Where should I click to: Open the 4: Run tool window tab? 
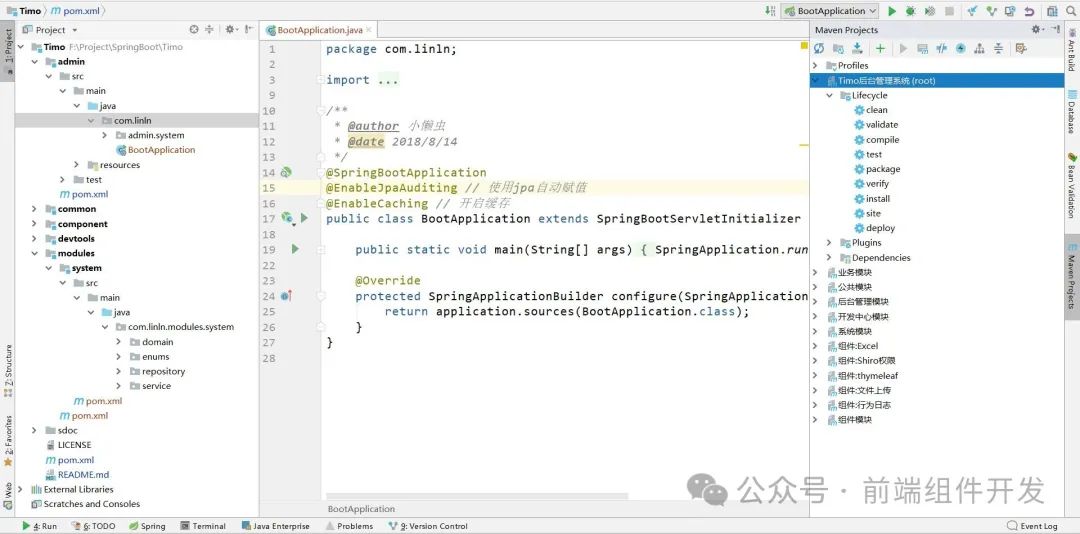pyautogui.click(x=39, y=526)
